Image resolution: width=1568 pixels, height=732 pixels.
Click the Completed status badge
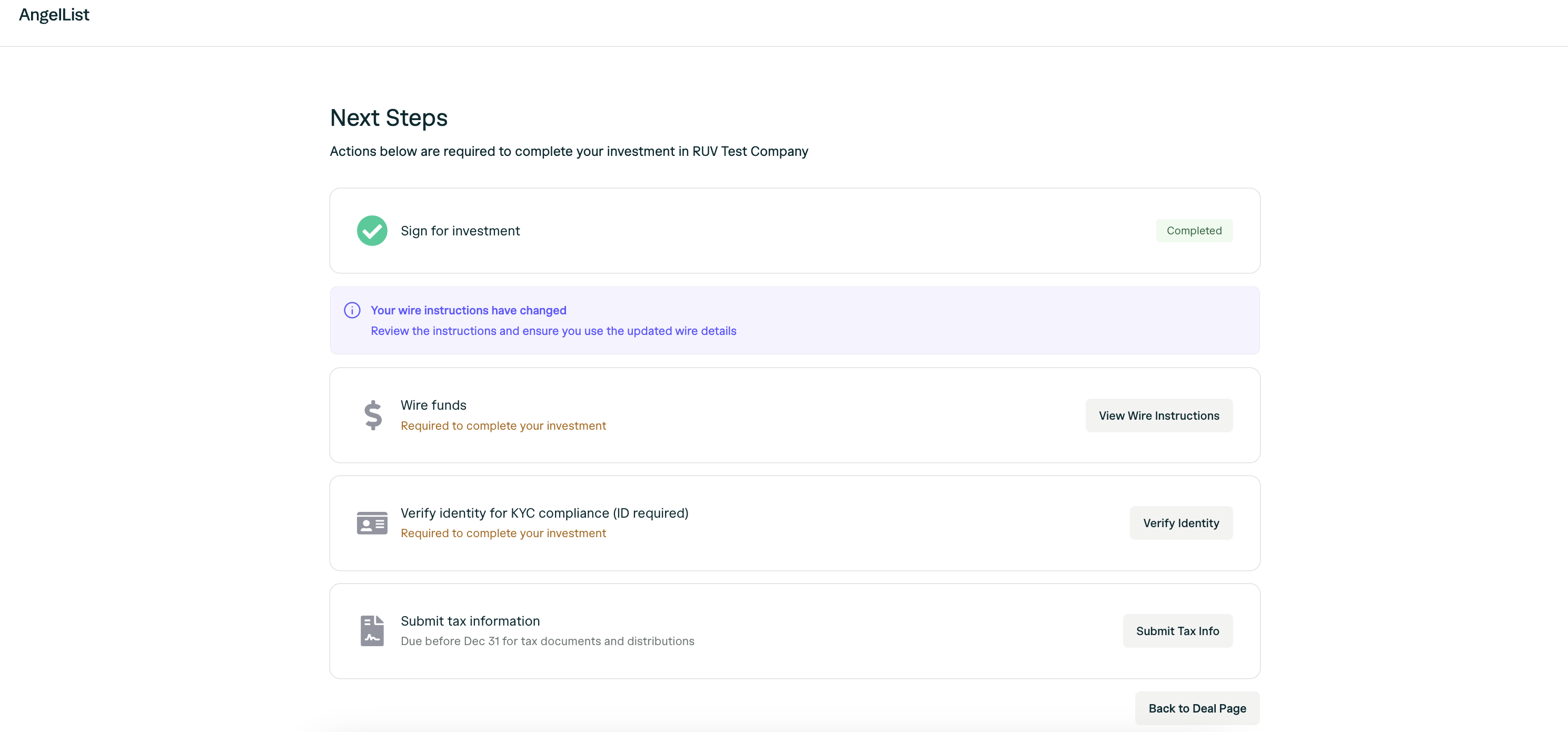[x=1194, y=231]
